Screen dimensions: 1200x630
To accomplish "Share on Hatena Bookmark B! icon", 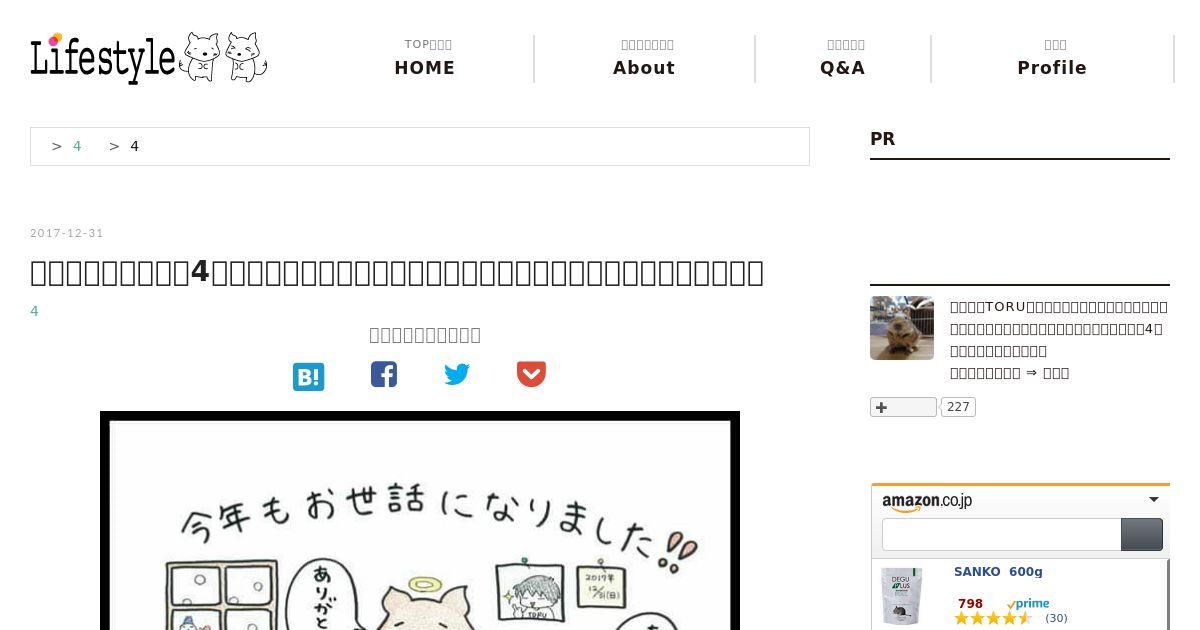I will [x=308, y=376].
